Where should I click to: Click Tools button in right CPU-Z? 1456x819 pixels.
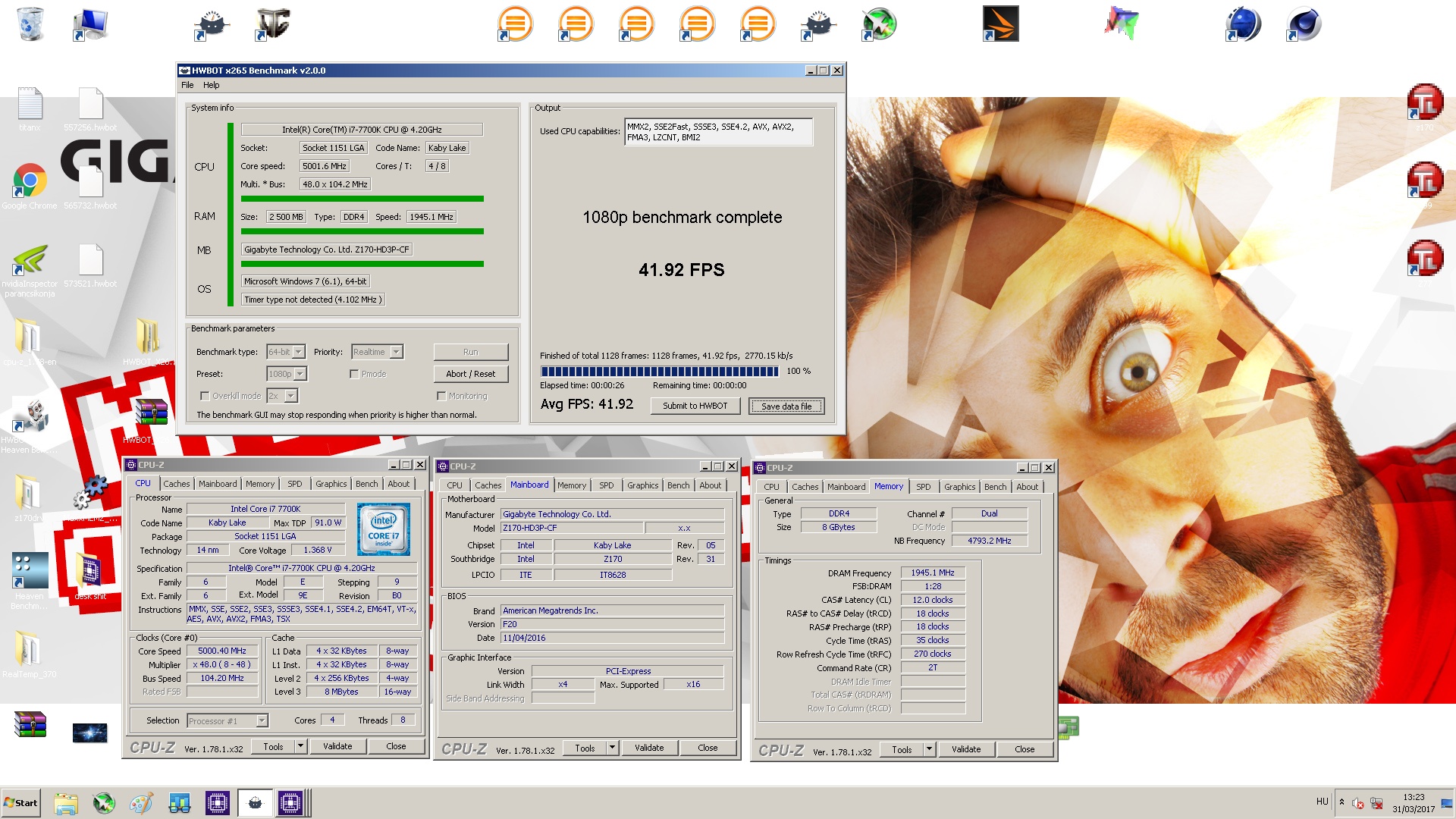pos(902,749)
